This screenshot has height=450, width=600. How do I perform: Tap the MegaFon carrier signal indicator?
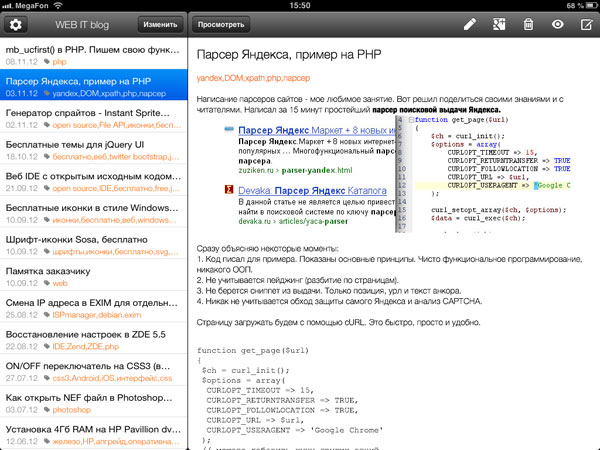26,6
